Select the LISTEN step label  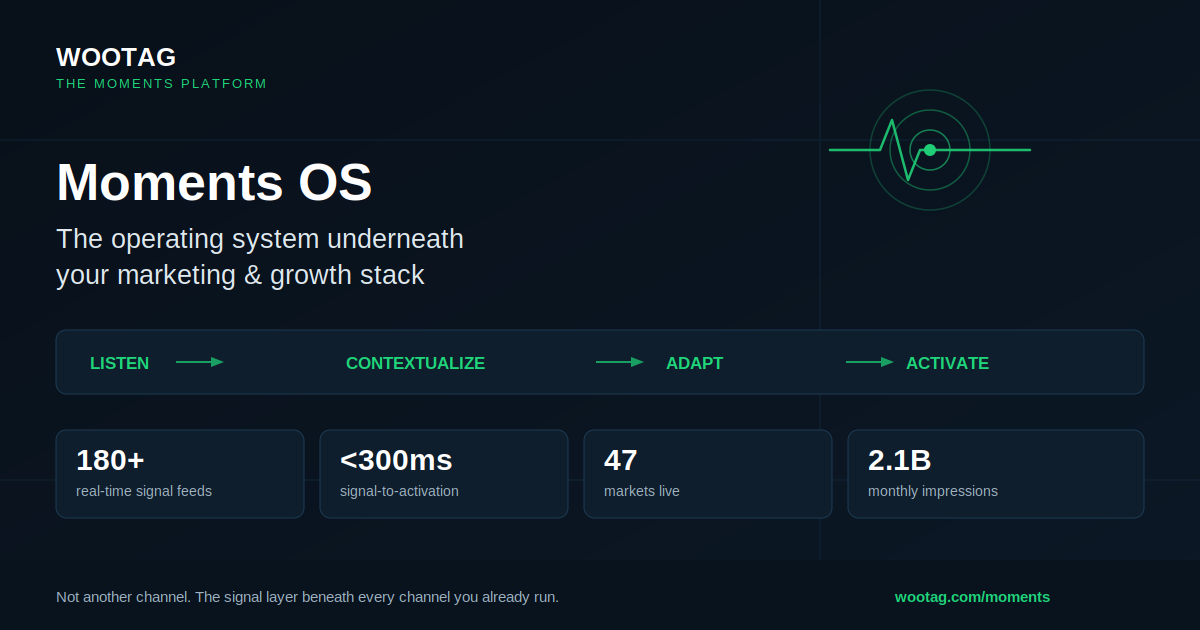(119, 363)
